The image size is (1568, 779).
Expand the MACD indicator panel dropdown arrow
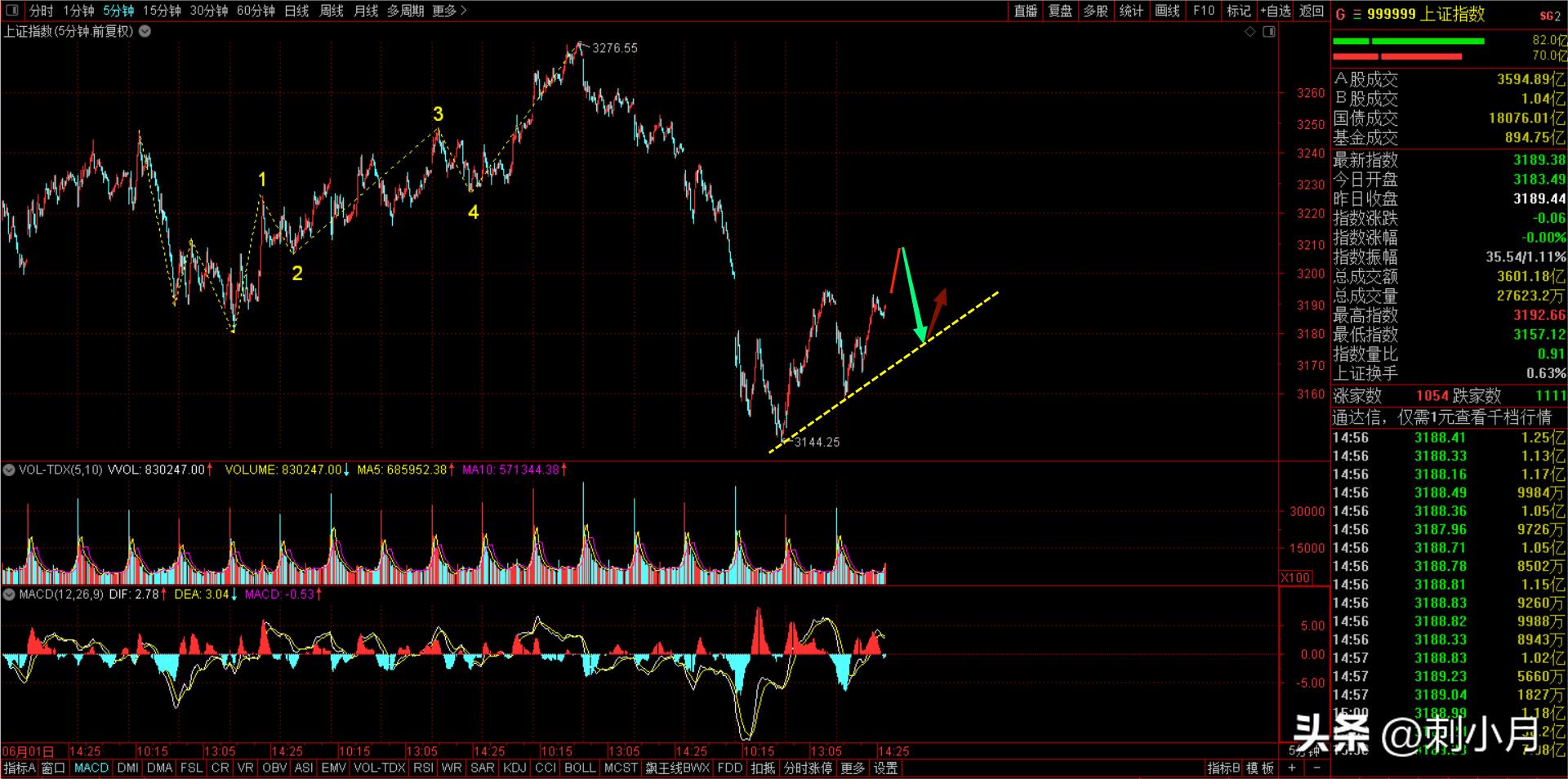tap(9, 594)
